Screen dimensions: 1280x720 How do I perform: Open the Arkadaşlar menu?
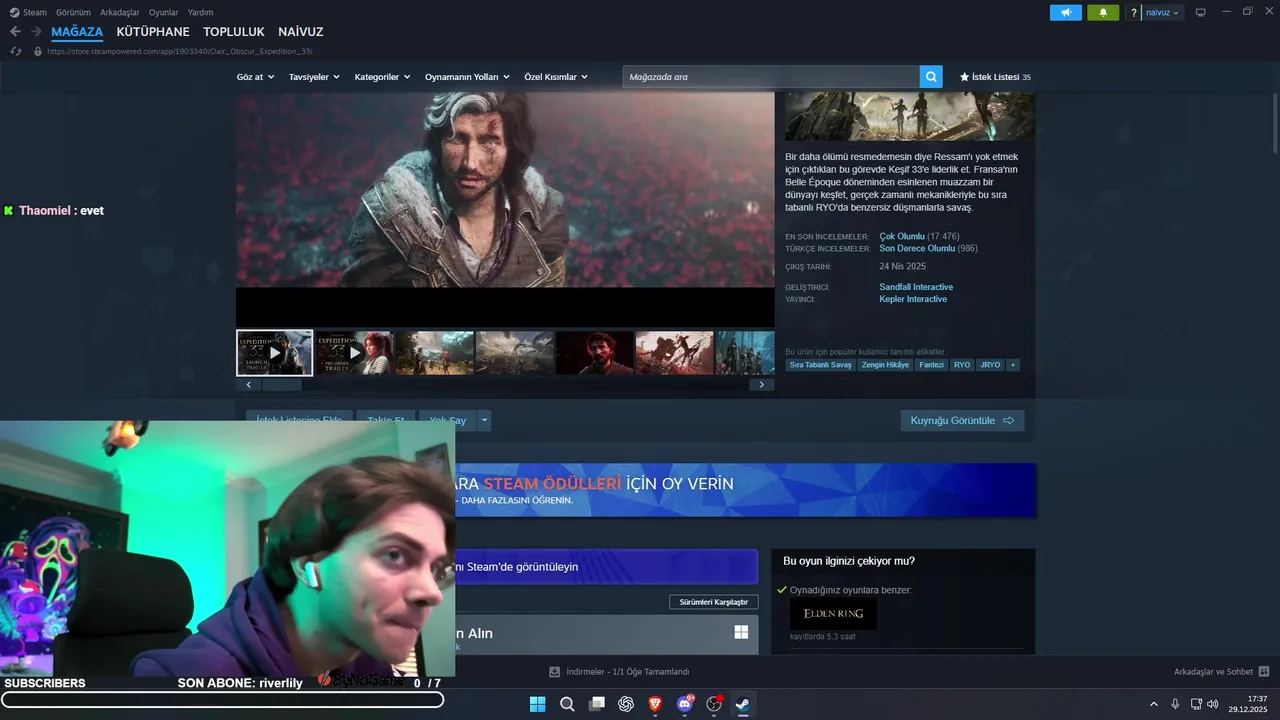(120, 12)
